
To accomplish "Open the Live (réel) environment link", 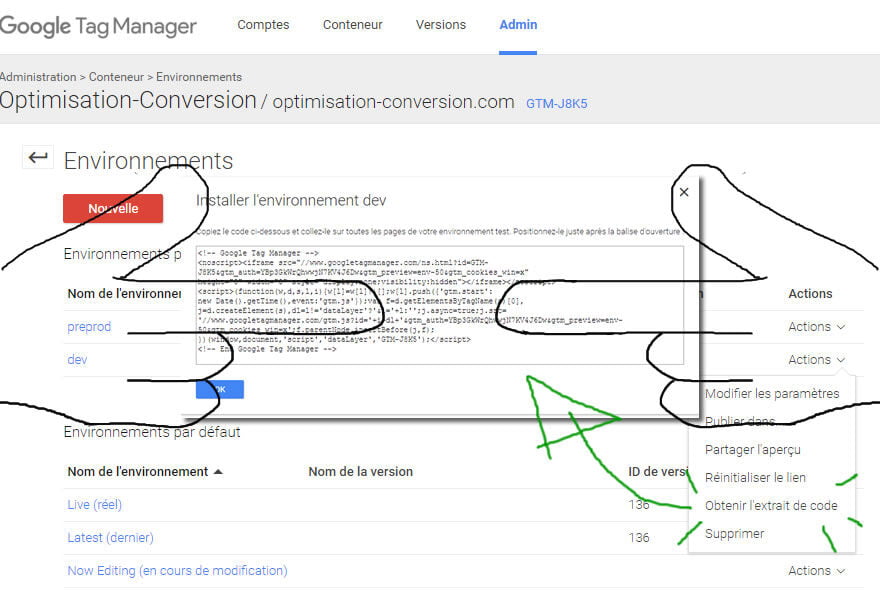I will [x=94, y=504].
